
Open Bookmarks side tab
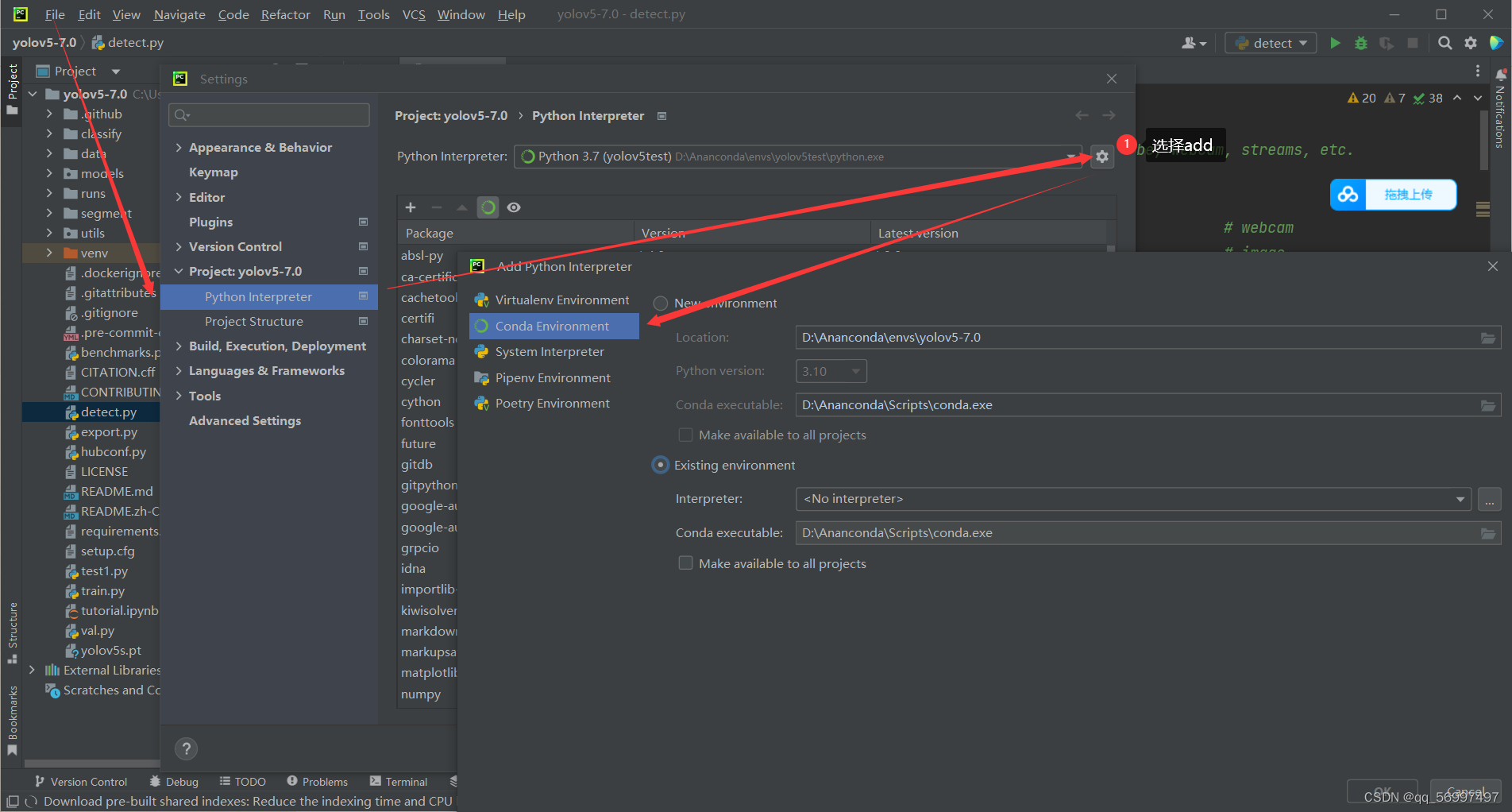pyautogui.click(x=12, y=721)
